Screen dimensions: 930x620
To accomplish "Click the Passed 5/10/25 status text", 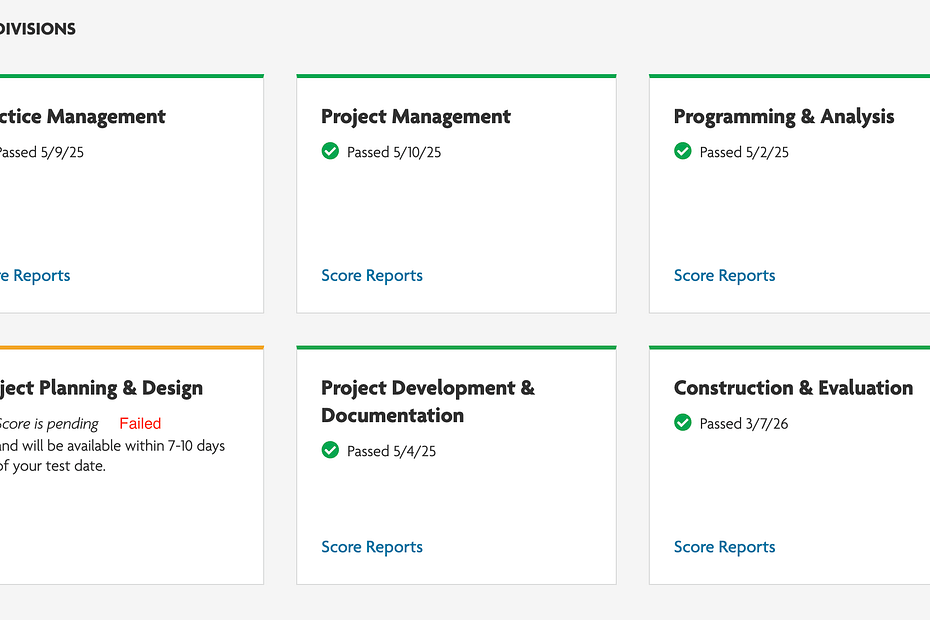I will point(394,152).
